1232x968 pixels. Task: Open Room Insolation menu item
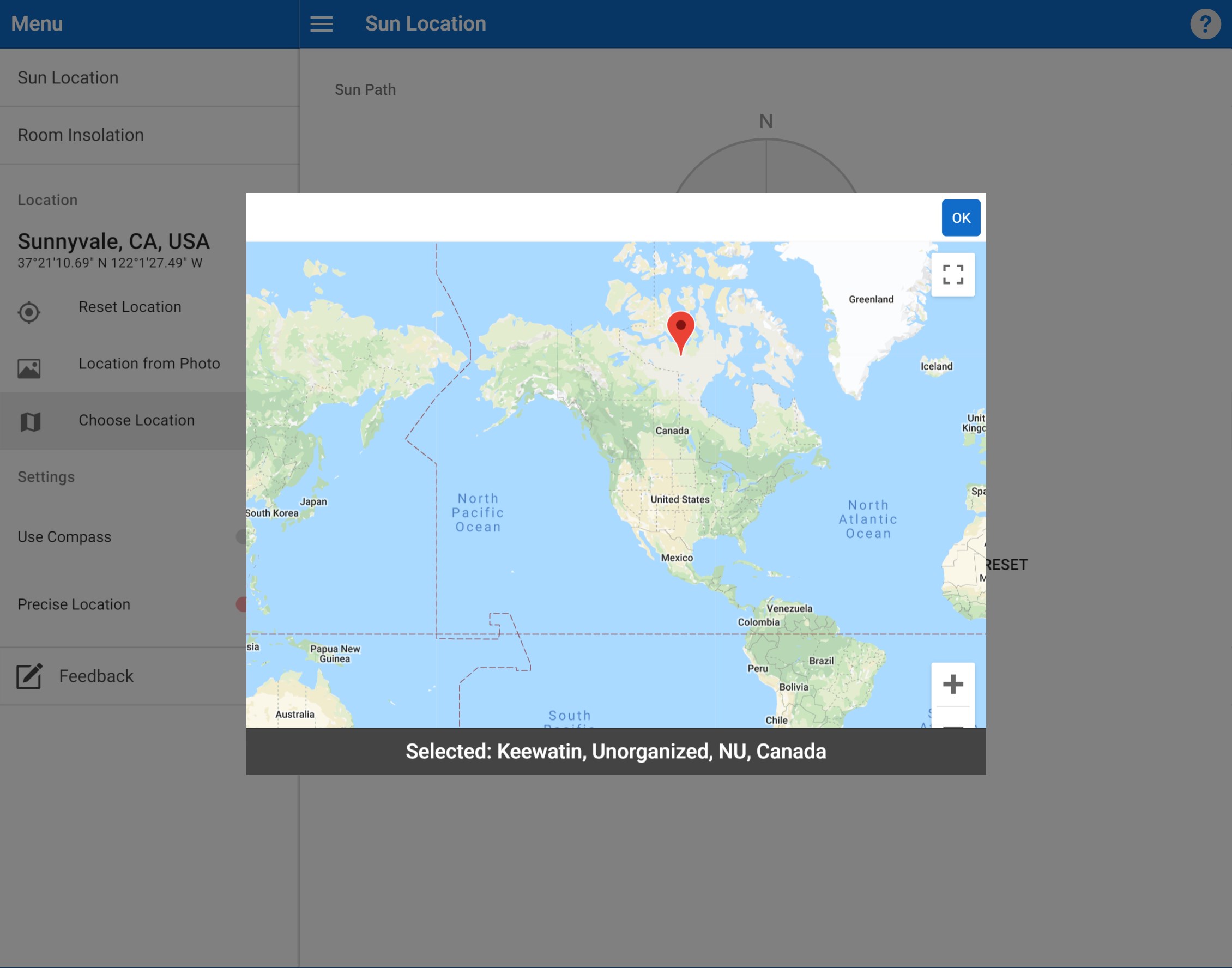(x=81, y=135)
